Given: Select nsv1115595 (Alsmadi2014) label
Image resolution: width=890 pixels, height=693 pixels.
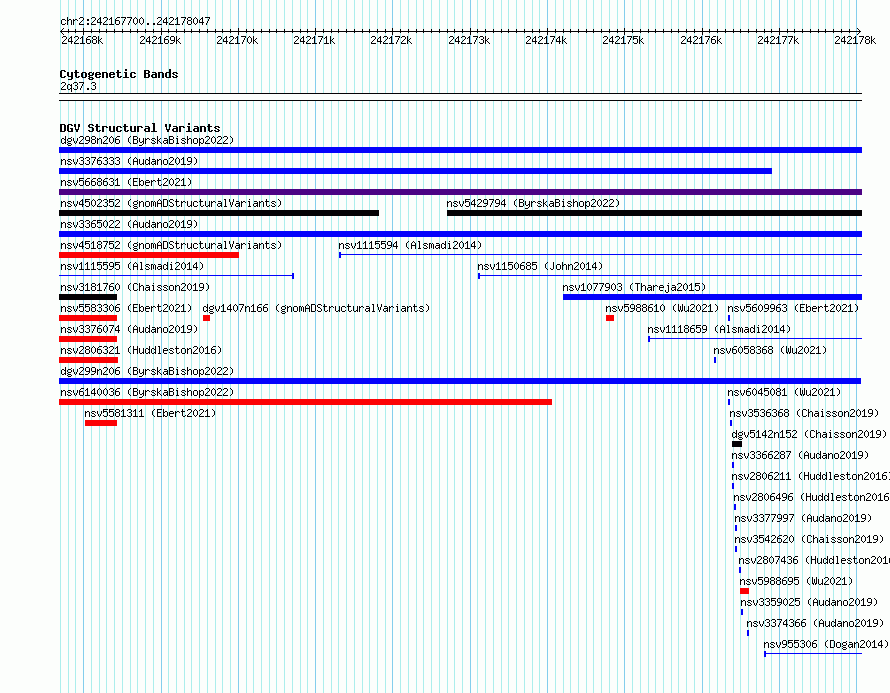Looking at the screenshot, I should point(132,266).
